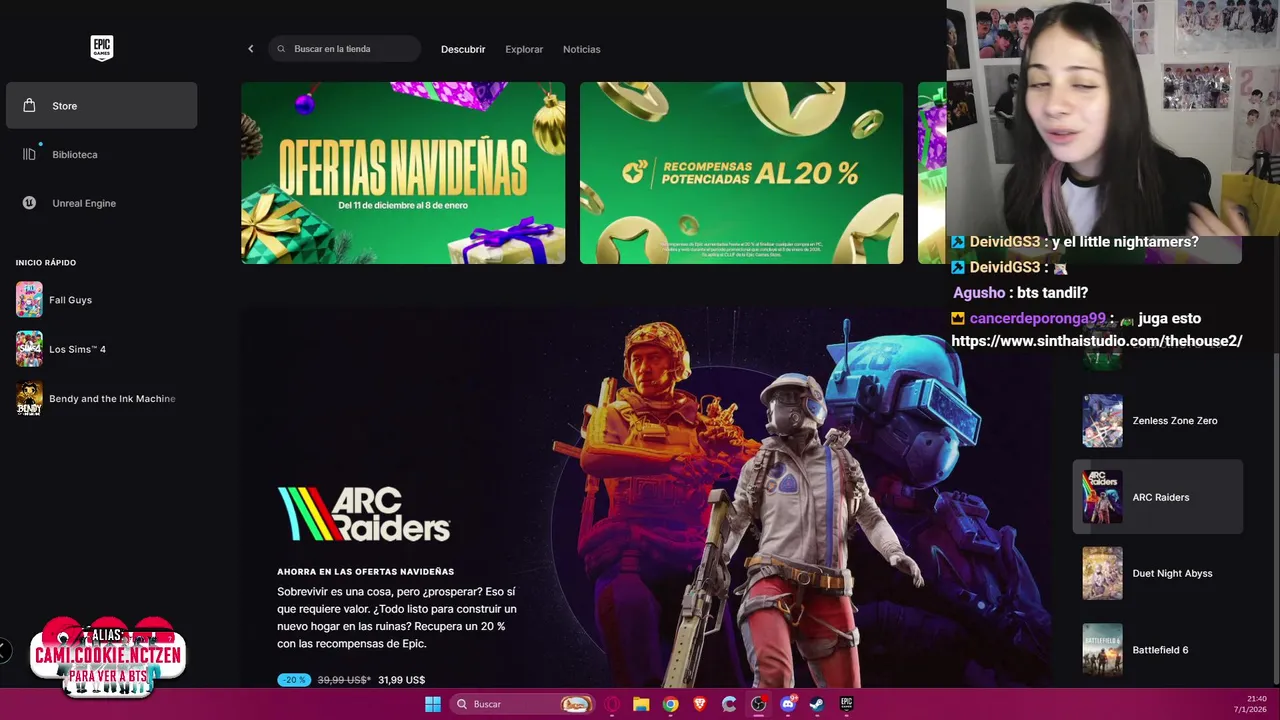Screen dimensions: 1280x720
Task: Open File Explorer from taskbar
Action: point(641,704)
